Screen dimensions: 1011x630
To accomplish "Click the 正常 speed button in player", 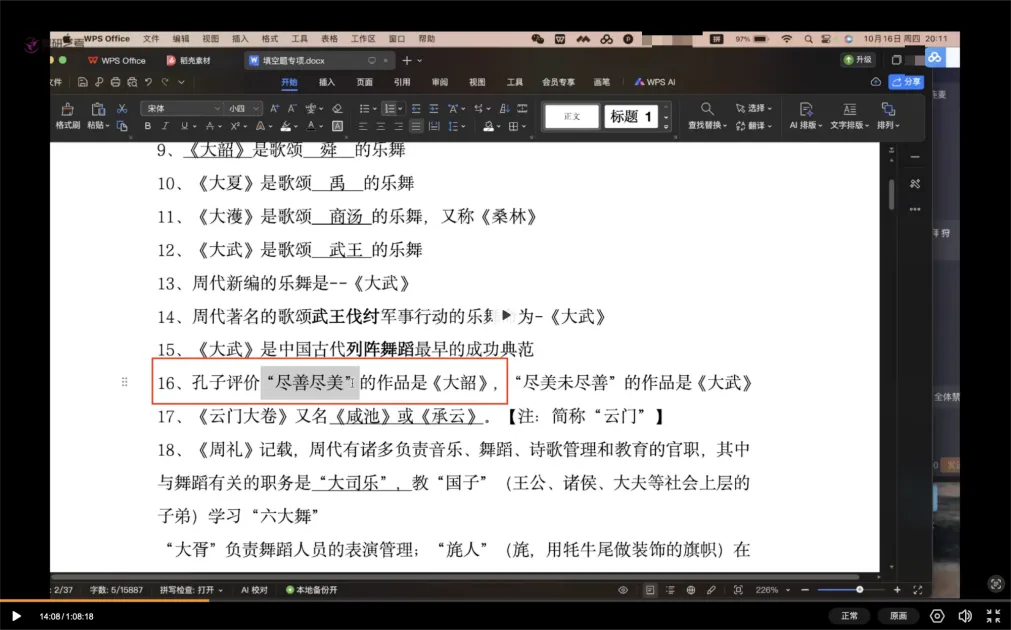I will (x=849, y=616).
